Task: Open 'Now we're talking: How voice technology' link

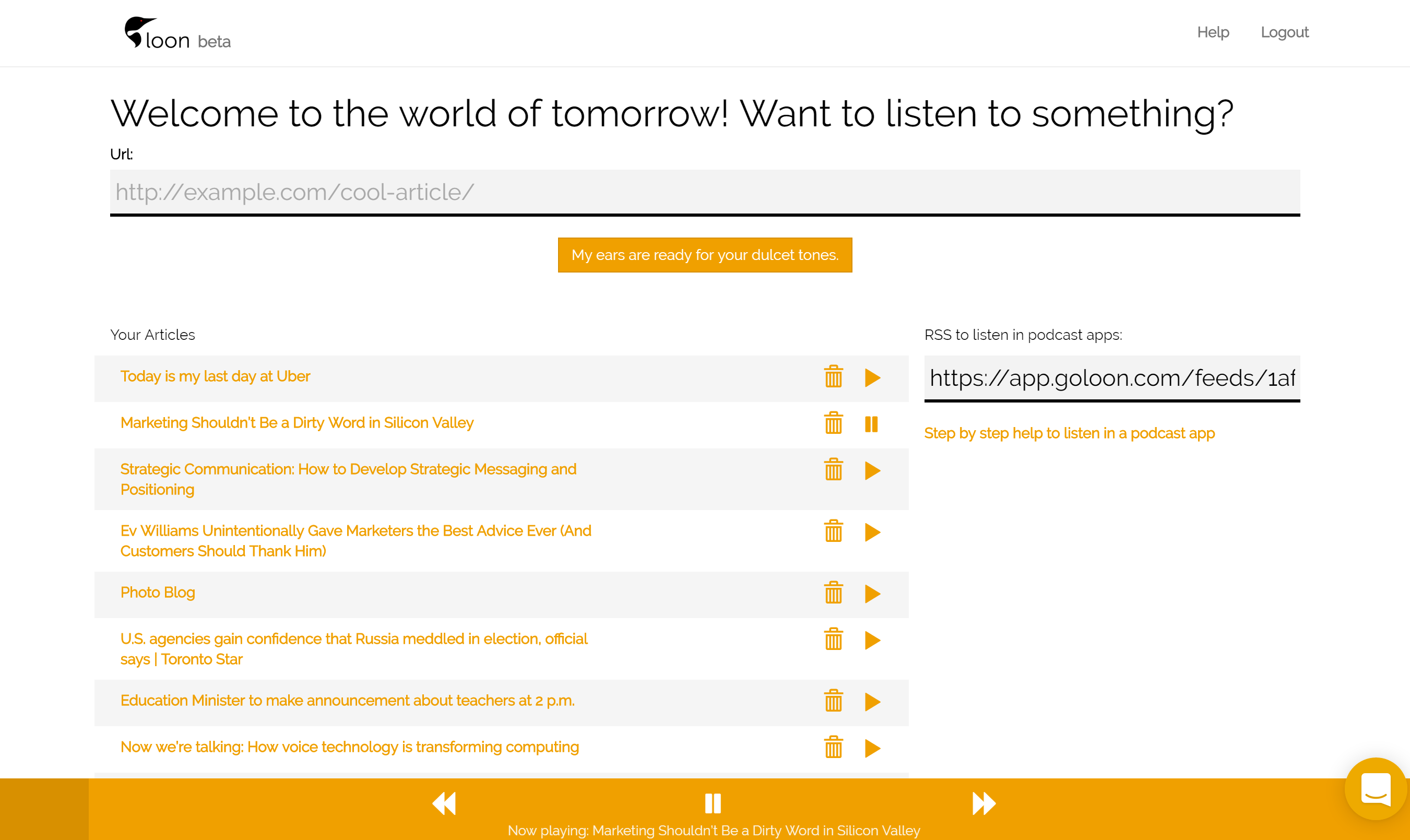Action: pyautogui.click(x=350, y=747)
